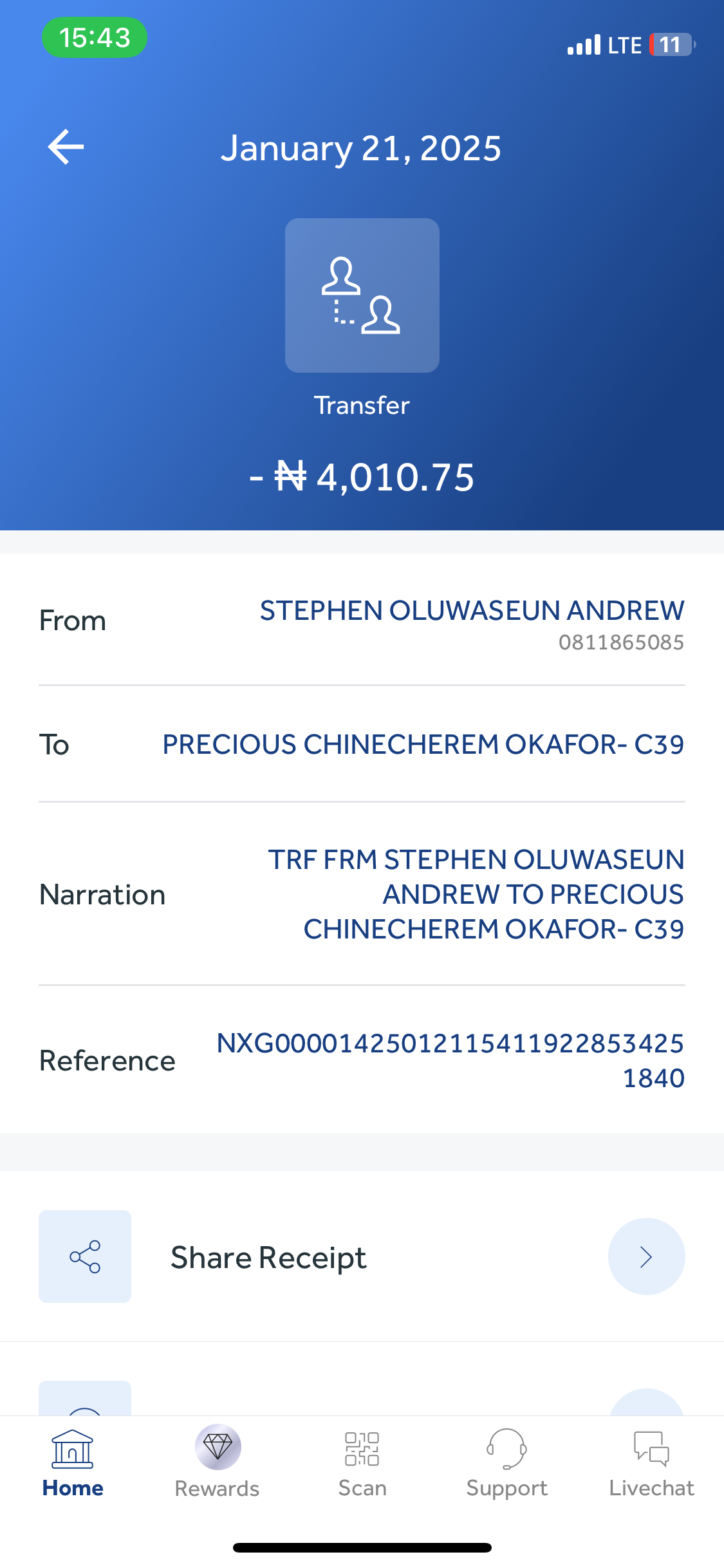The height and width of the screenshot is (1568, 724).
Task: Tap the partially visible icon tile at bottom
Action: point(85,1399)
